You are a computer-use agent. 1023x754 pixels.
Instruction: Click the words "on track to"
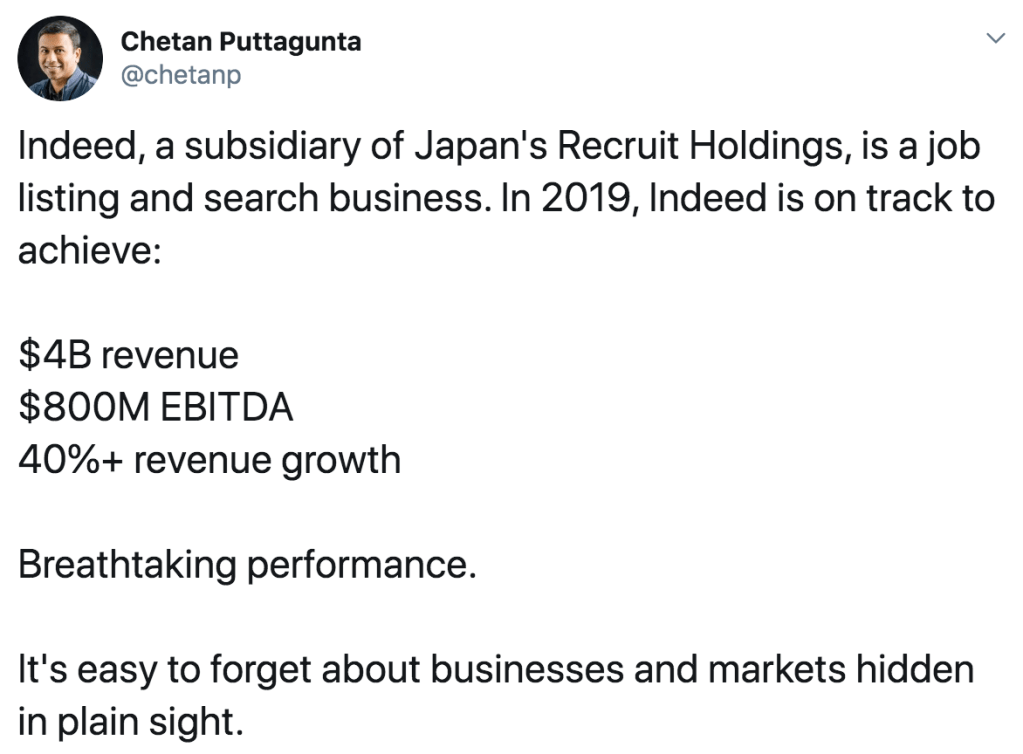(899, 198)
